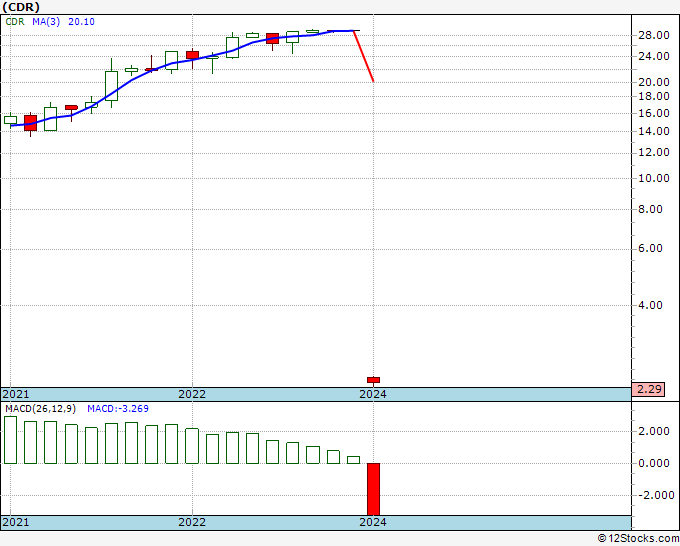Viewport: 680px width, 546px height.
Task: Click the first green MACD bar at 2021
Action: [x=10, y=440]
